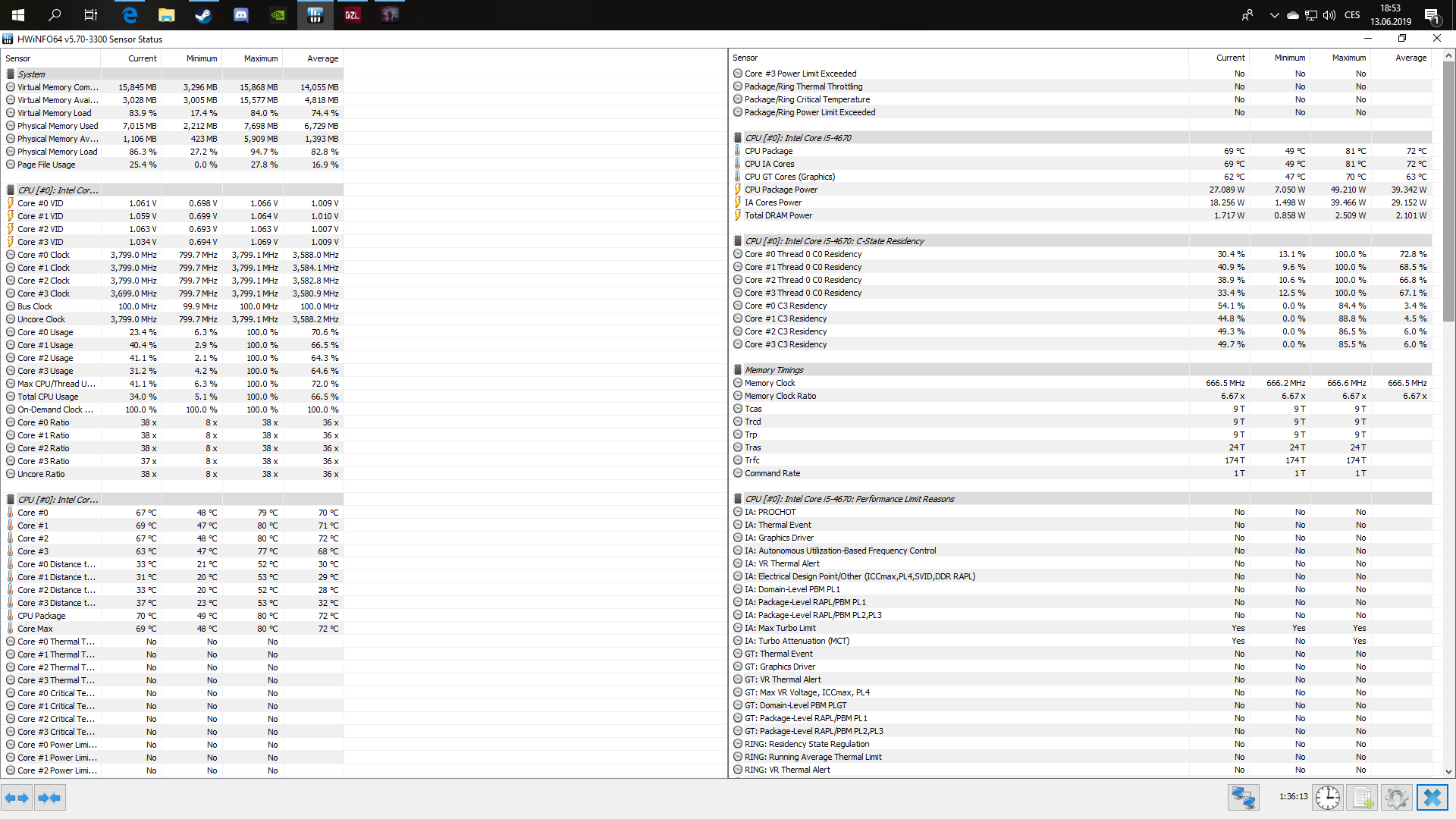
Task: Start logging with the sheet-plus icon
Action: (1362, 798)
